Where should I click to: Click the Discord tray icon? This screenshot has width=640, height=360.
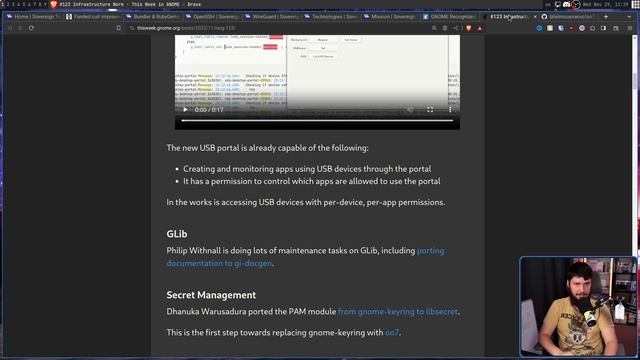[567, 4]
